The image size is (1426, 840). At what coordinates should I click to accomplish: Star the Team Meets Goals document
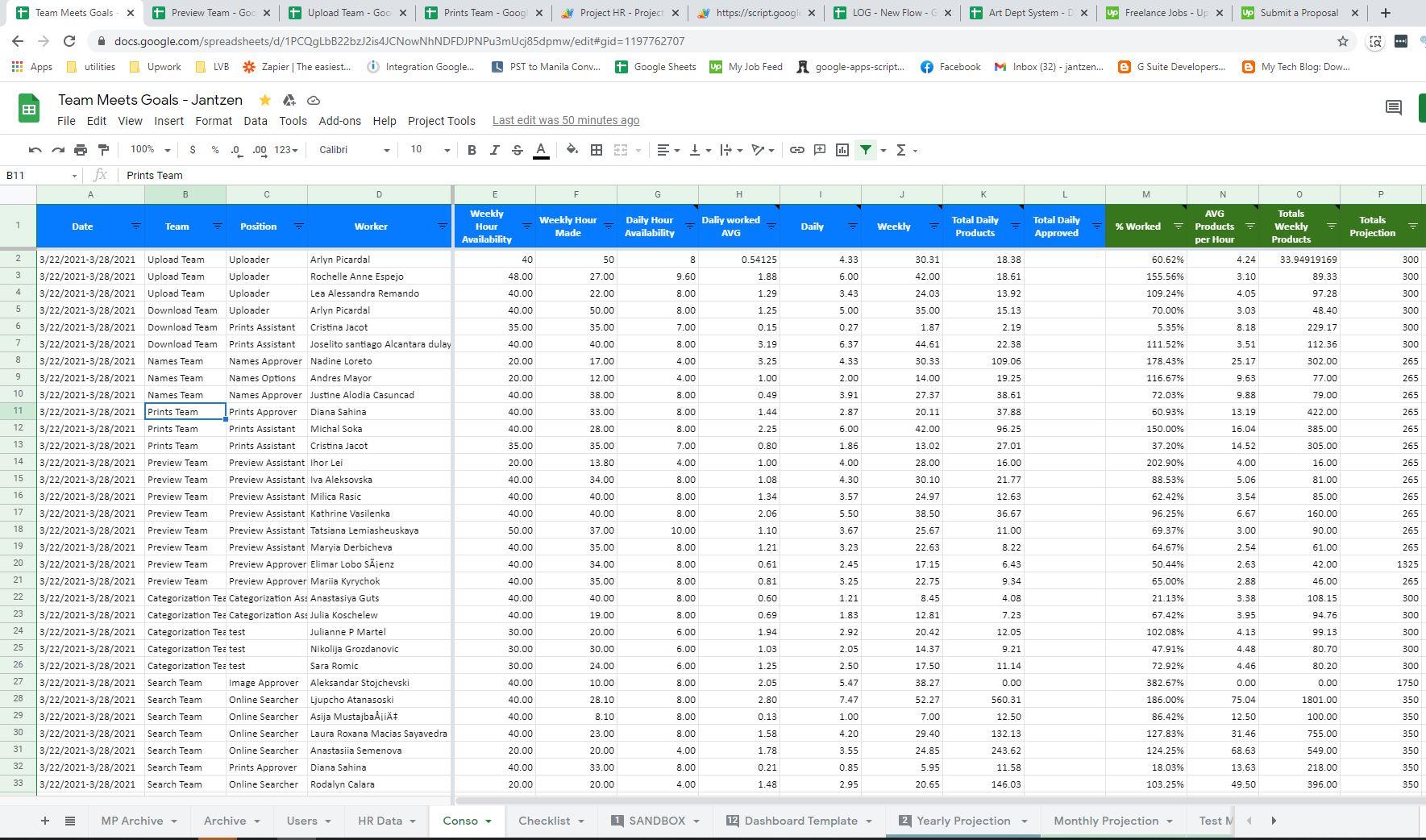point(264,100)
